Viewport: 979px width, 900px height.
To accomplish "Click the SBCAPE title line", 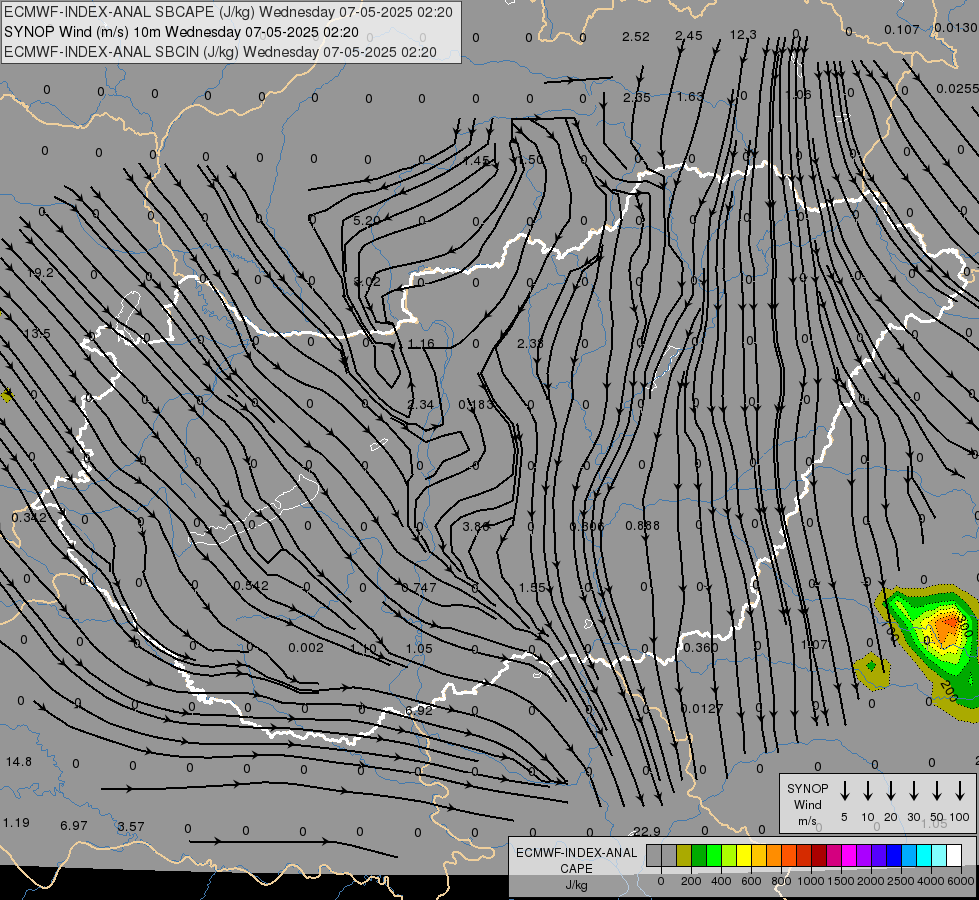I will (228, 12).
